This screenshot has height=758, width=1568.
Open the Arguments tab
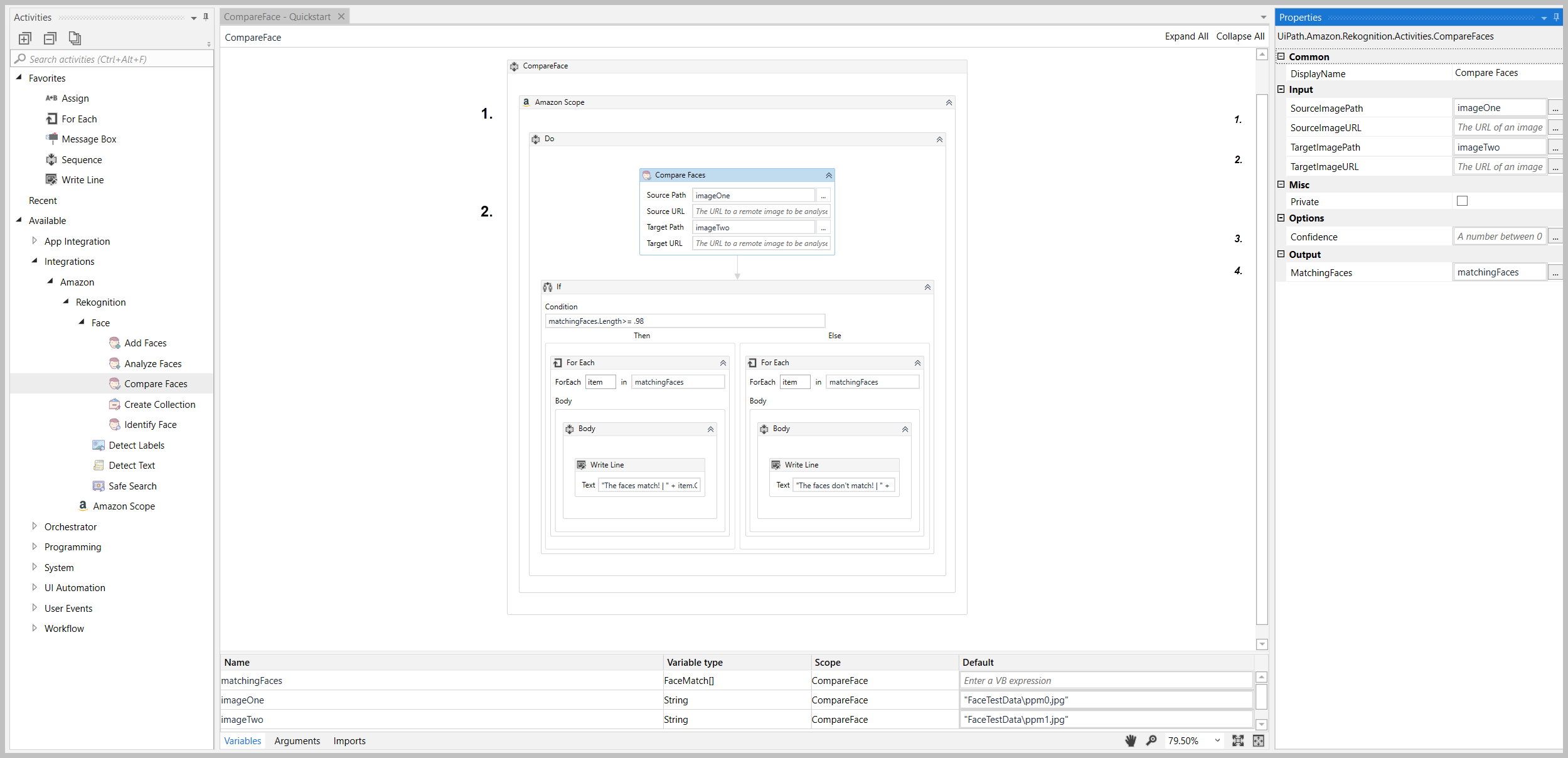297,741
